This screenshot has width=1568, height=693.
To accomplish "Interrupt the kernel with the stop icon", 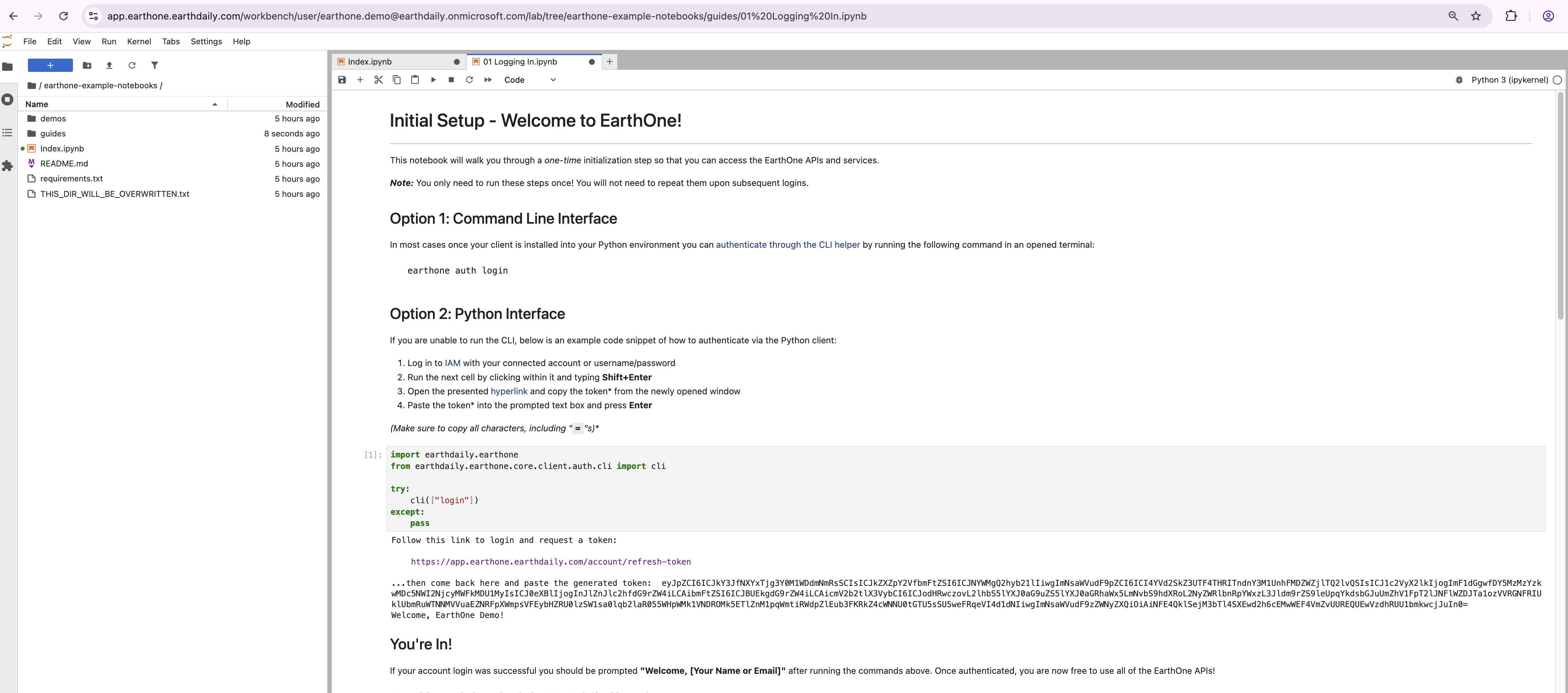I will click(x=451, y=80).
